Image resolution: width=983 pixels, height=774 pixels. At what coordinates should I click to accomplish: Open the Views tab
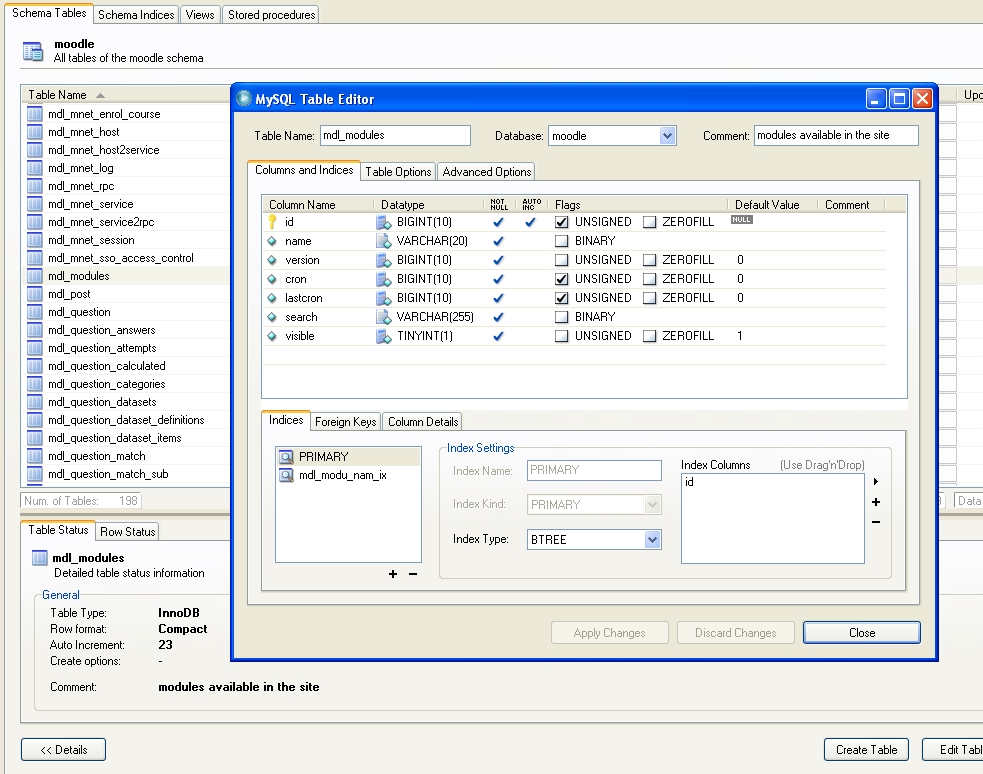coord(199,14)
